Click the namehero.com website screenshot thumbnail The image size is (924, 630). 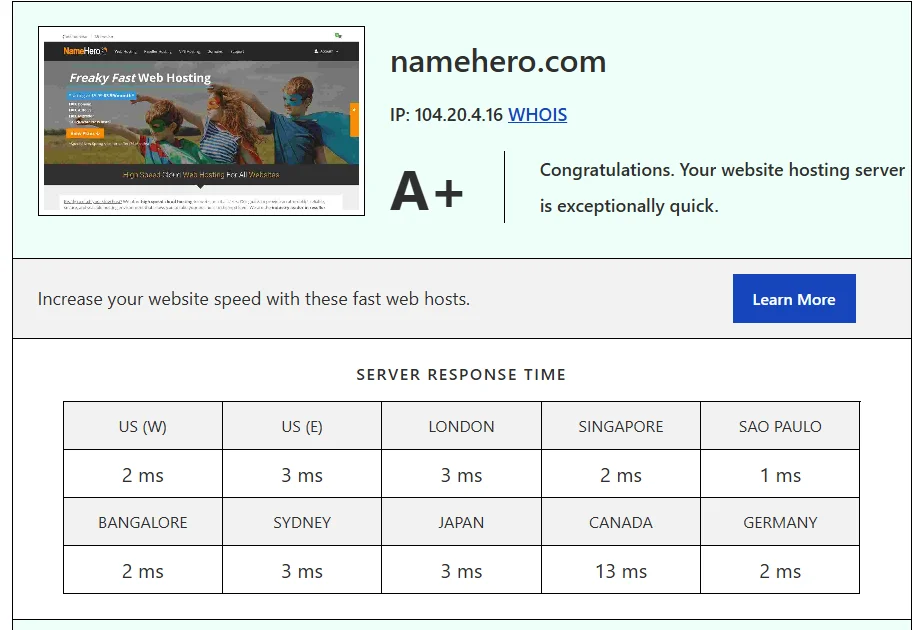click(x=200, y=120)
